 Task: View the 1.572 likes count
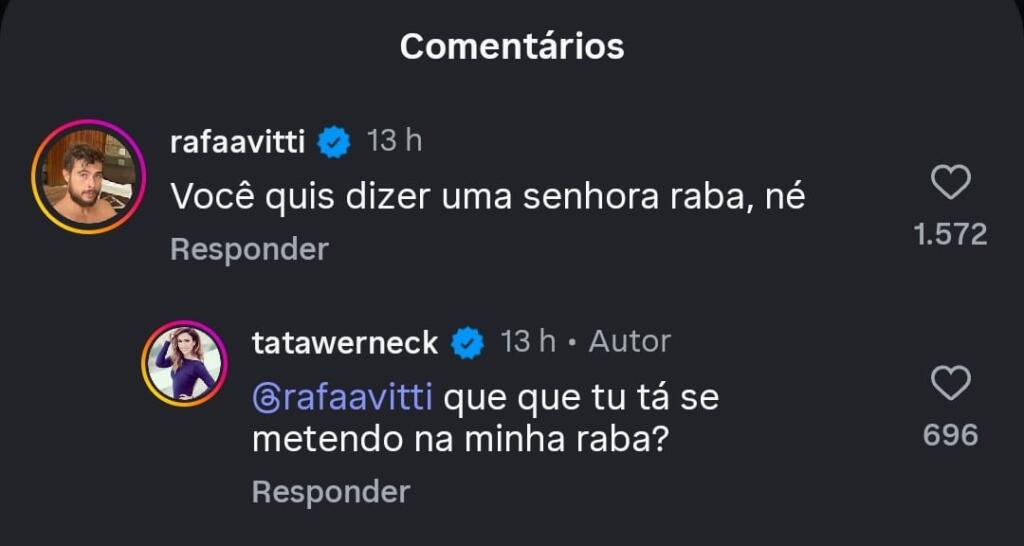(x=950, y=234)
